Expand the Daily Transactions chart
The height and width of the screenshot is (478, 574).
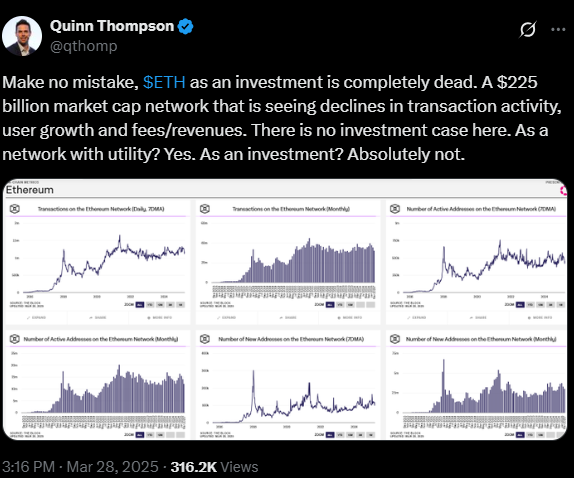coord(36,317)
